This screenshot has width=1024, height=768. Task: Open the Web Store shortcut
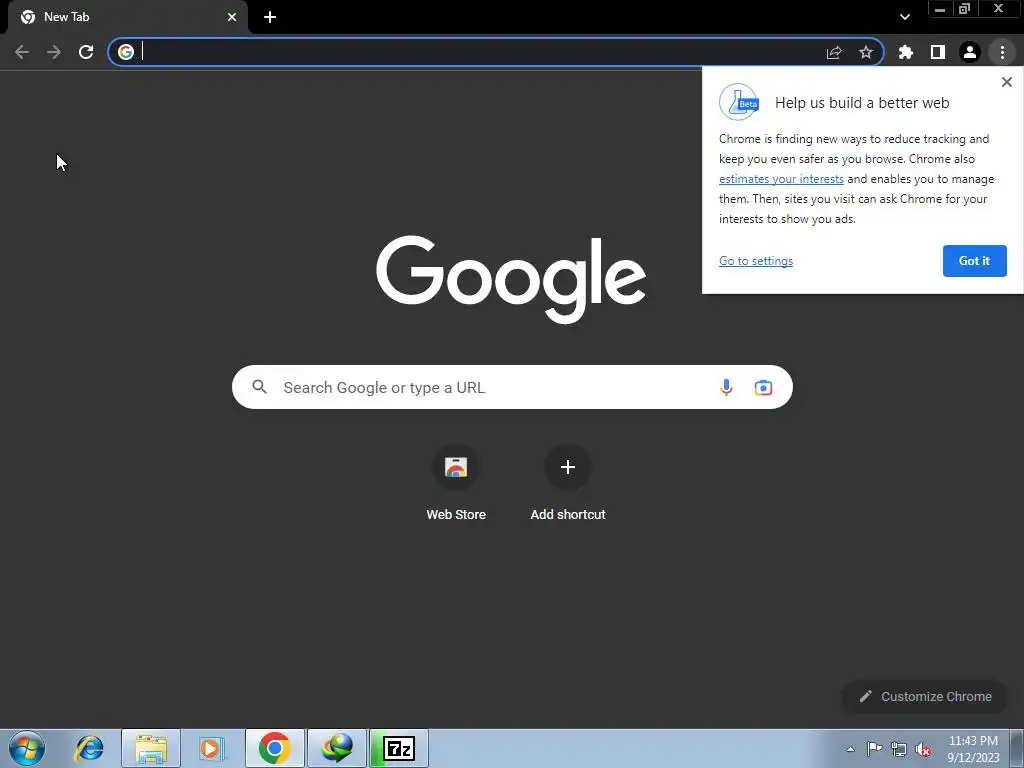coord(456,483)
